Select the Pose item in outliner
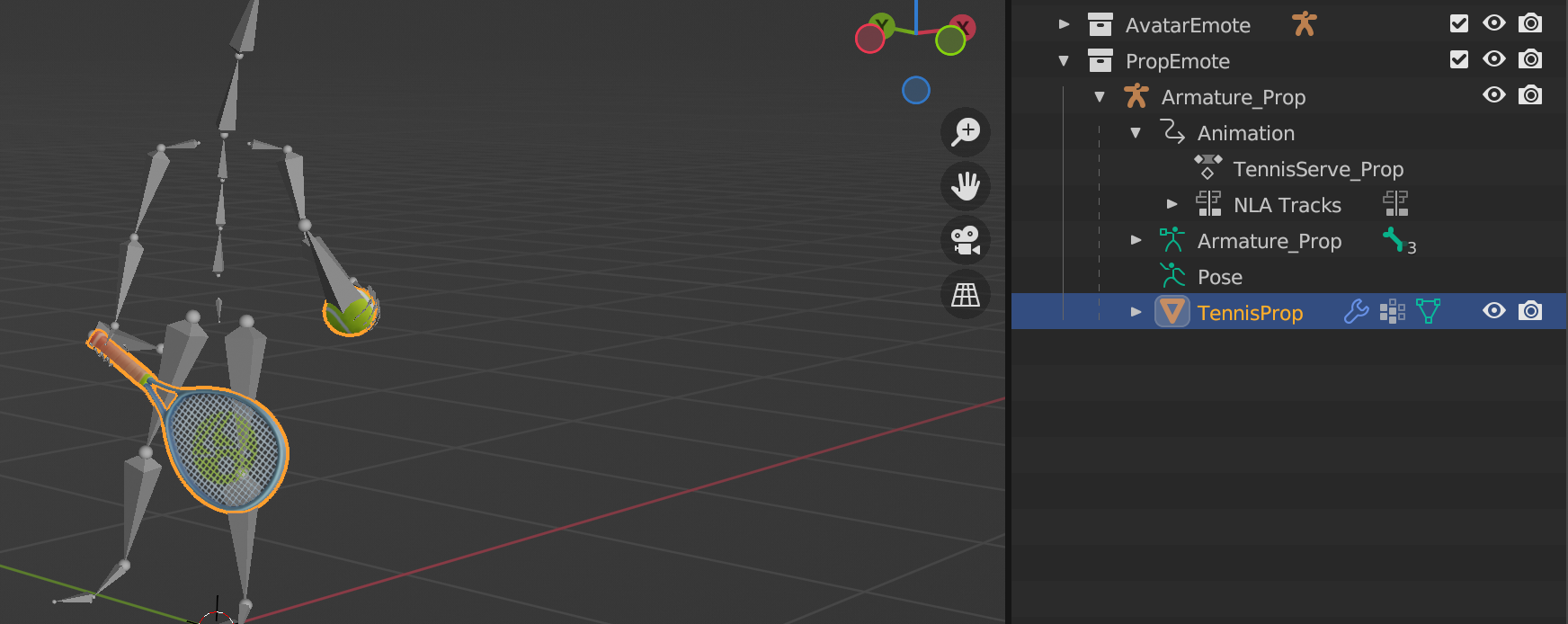This screenshot has width=1568, height=624. coord(1219,277)
